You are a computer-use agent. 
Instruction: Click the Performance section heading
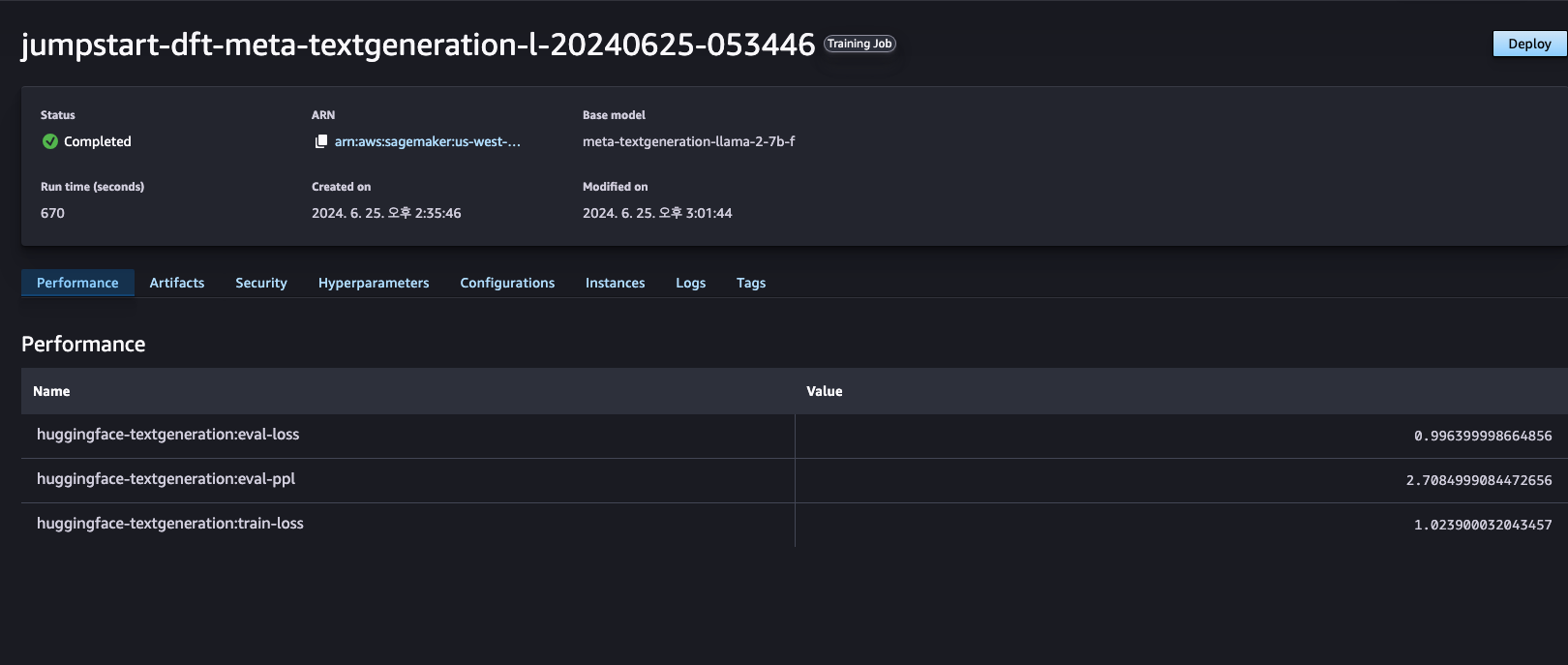[x=83, y=344]
